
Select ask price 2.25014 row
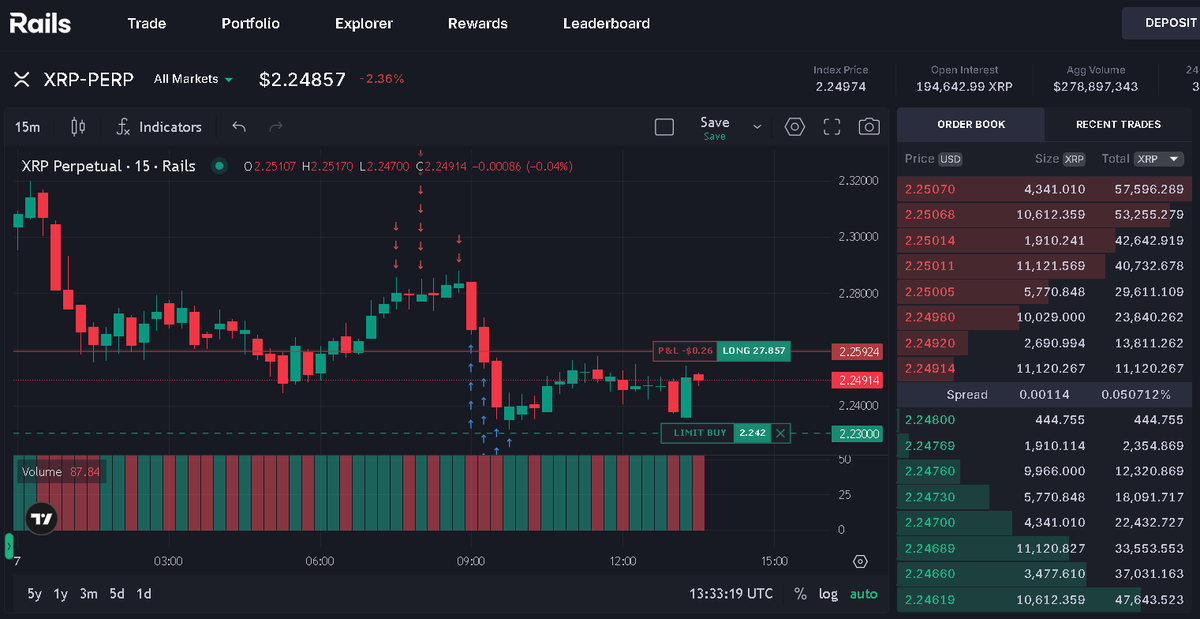pos(1044,240)
